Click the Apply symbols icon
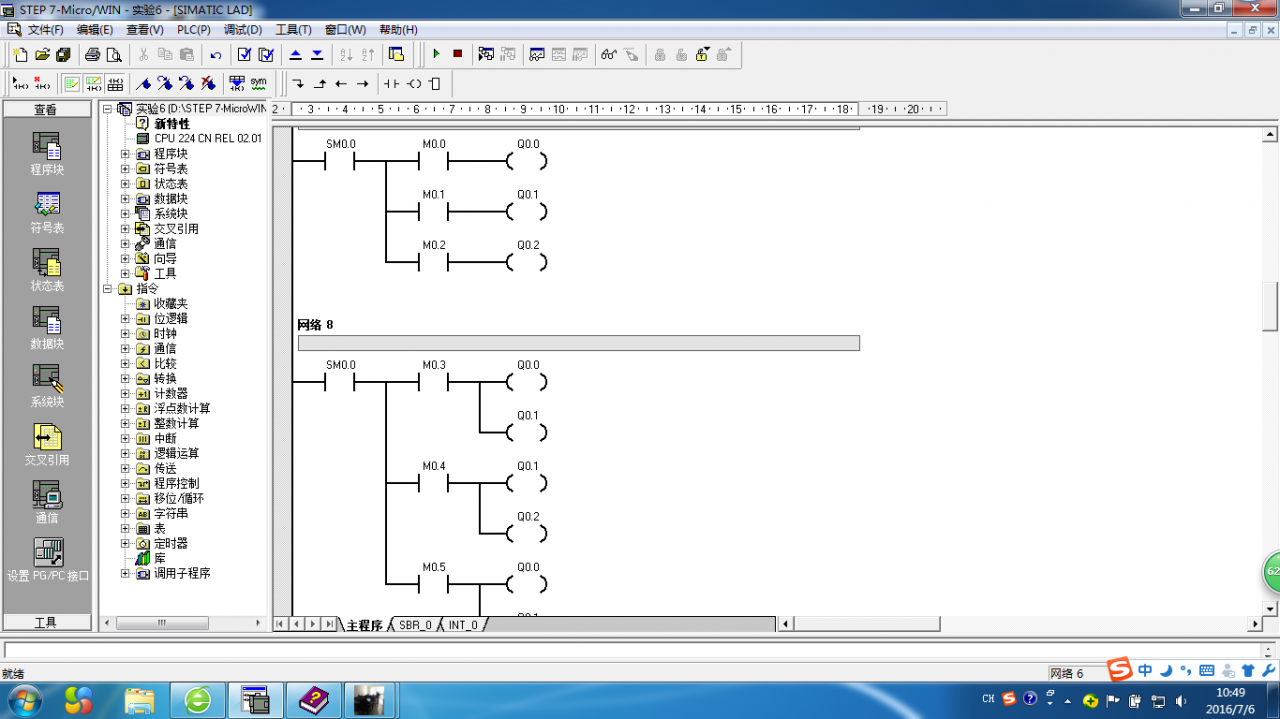 tap(237, 83)
